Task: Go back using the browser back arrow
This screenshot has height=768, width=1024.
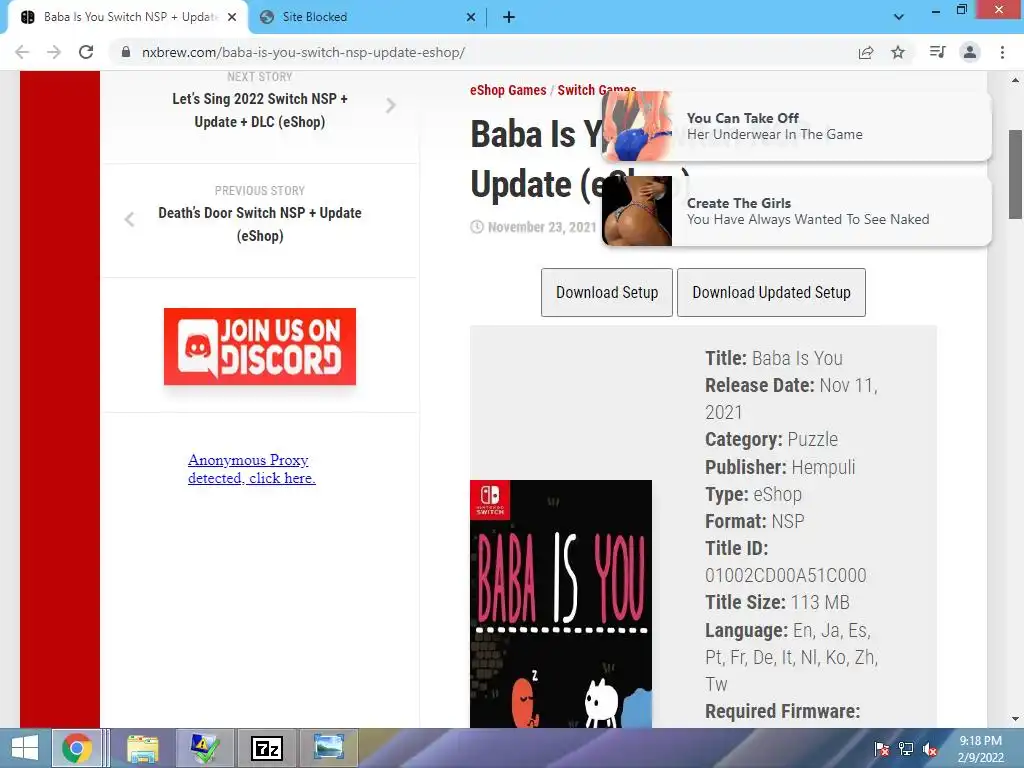Action: (x=22, y=52)
